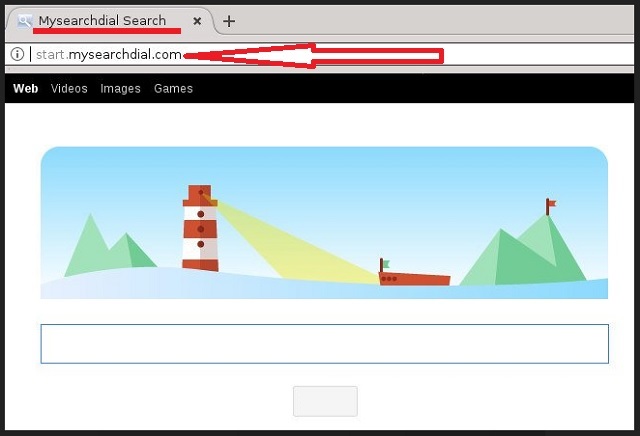Click the site information icon in address bar
The height and width of the screenshot is (436, 640).
coord(17,54)
